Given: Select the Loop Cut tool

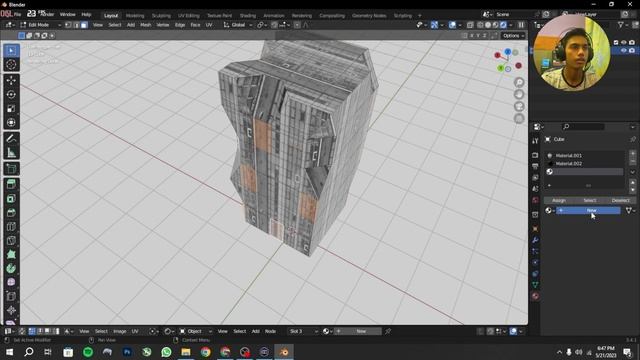Looking at the screenshot, I should [x=11, y=227].
